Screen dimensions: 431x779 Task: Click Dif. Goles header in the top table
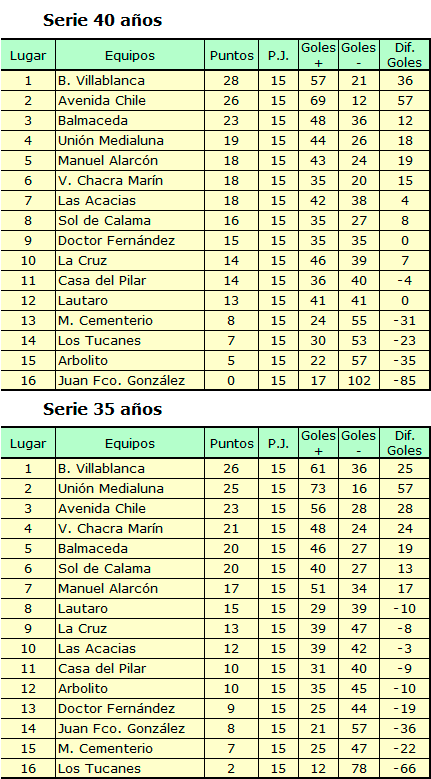tap(405, 55)
